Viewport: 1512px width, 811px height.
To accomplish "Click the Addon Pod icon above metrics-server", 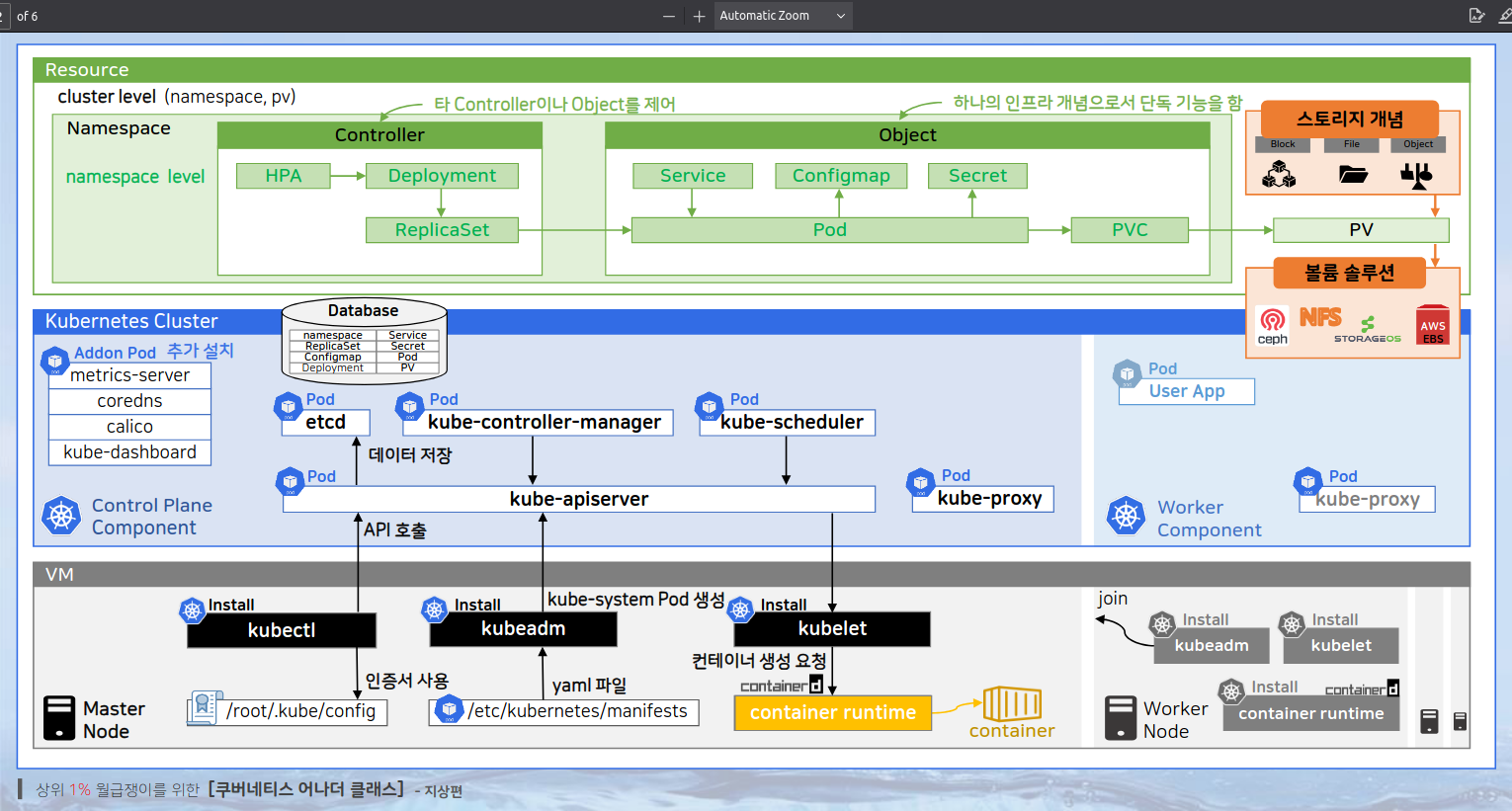I will [54, 361].
